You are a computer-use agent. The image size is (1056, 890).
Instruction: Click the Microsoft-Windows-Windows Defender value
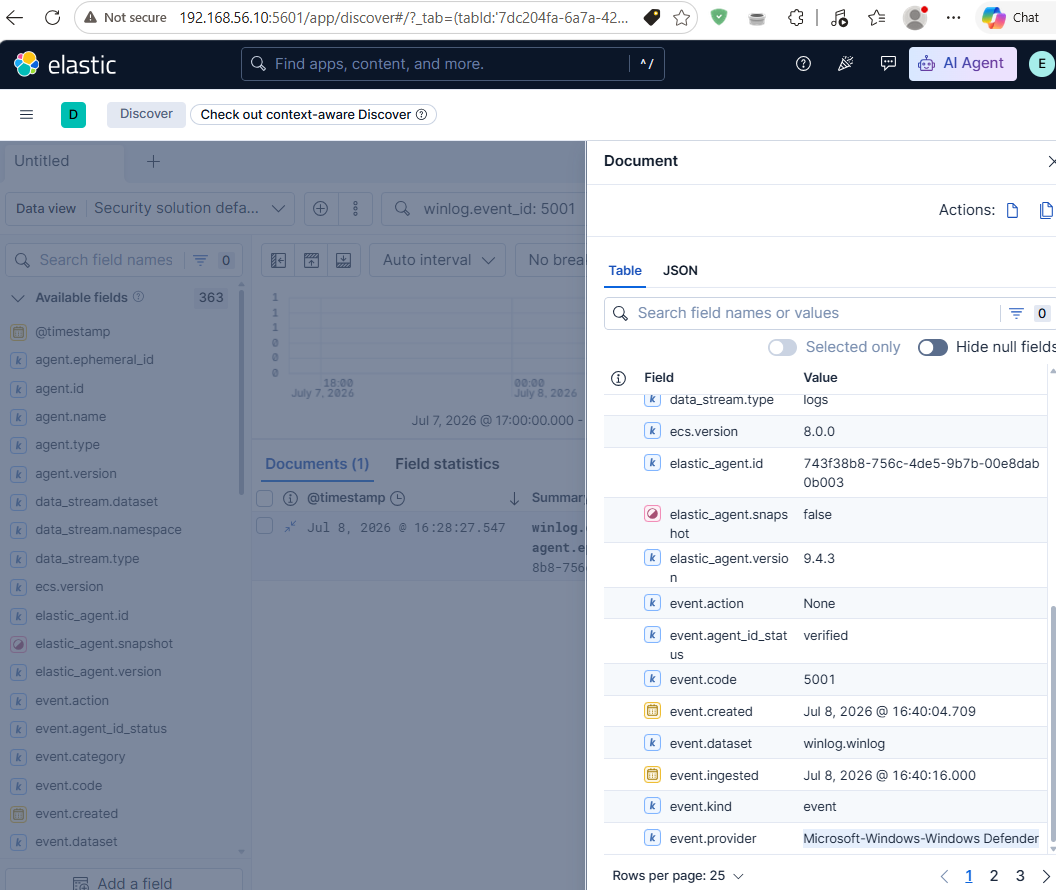coord(921,839)
